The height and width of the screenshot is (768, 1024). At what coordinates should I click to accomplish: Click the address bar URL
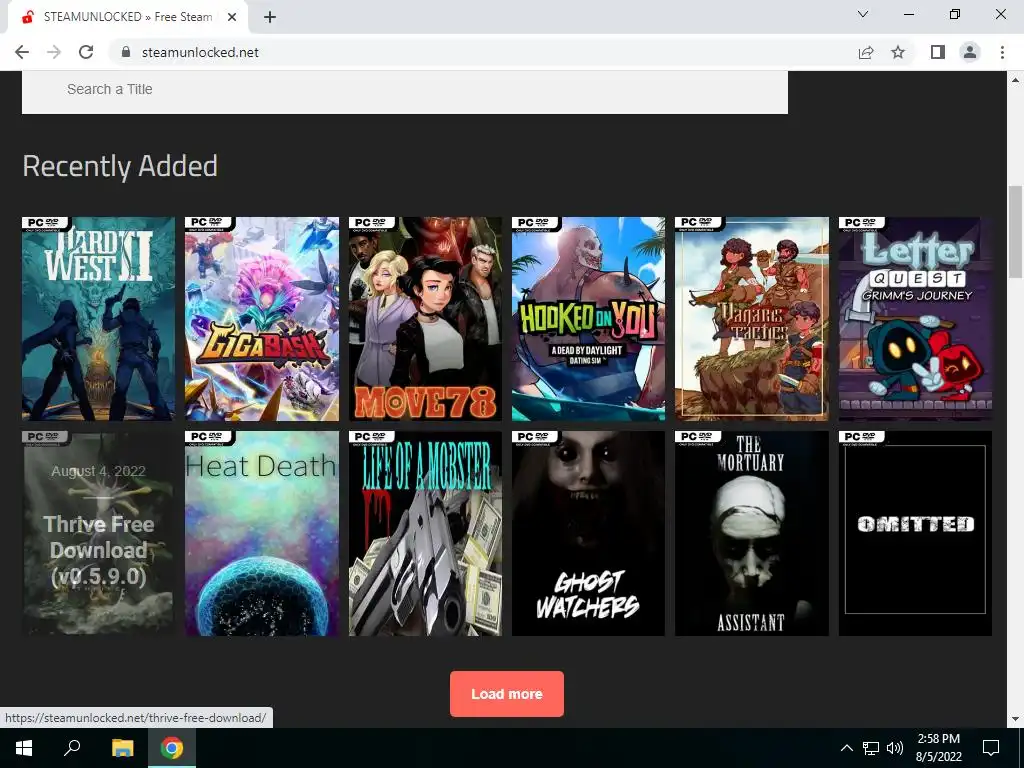[200, 52]
